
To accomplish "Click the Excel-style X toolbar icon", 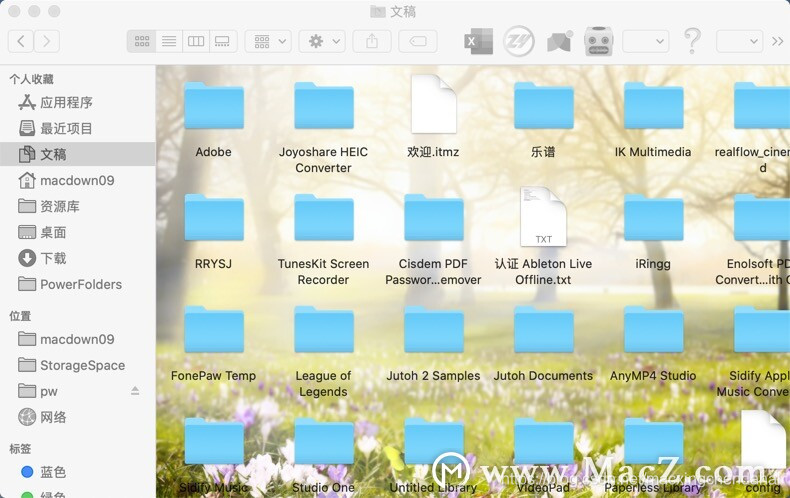I will coord(478,41).
